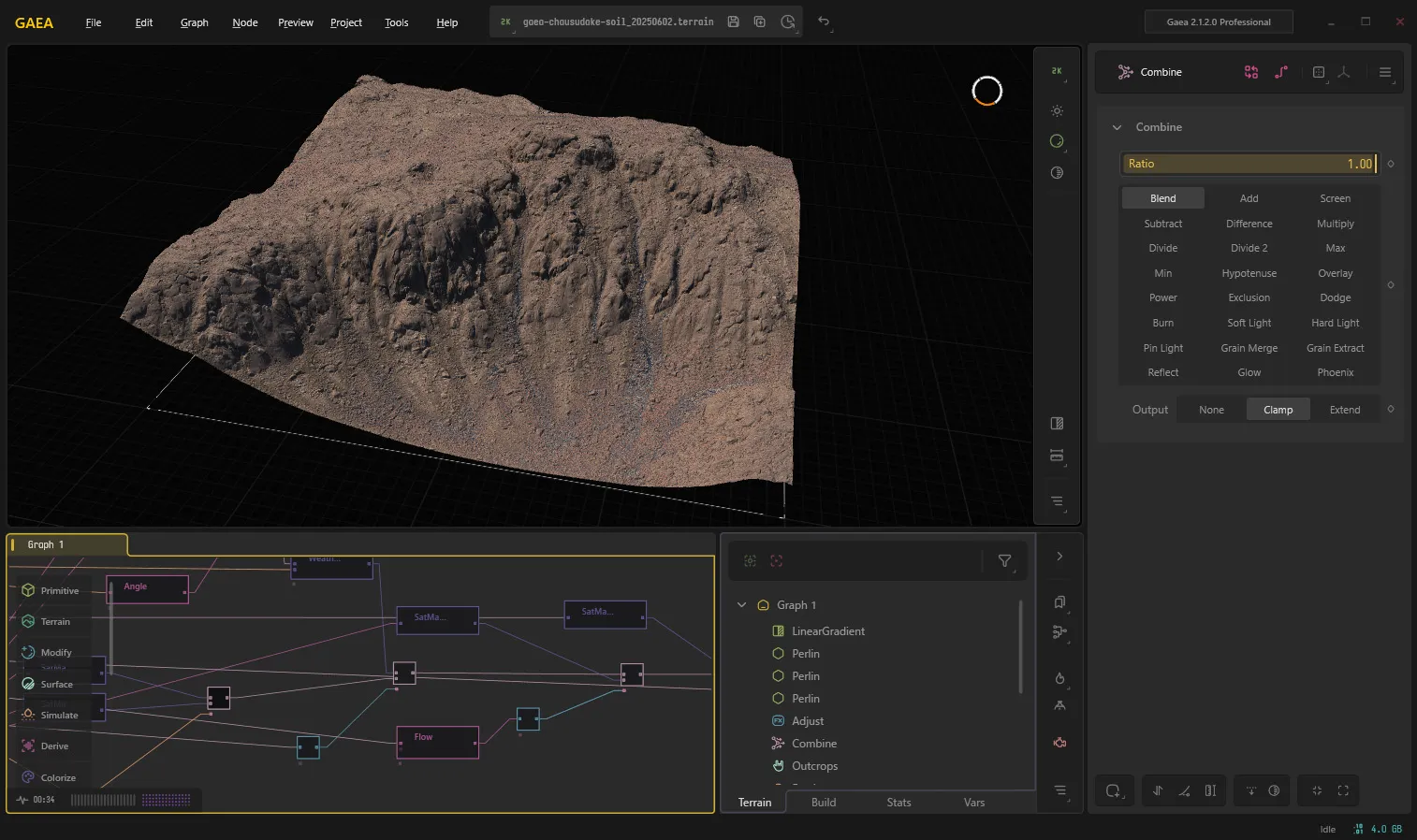The image size is (1417, 840).
Task: Select the Multiply blend mode
Action: [1335, 224]
